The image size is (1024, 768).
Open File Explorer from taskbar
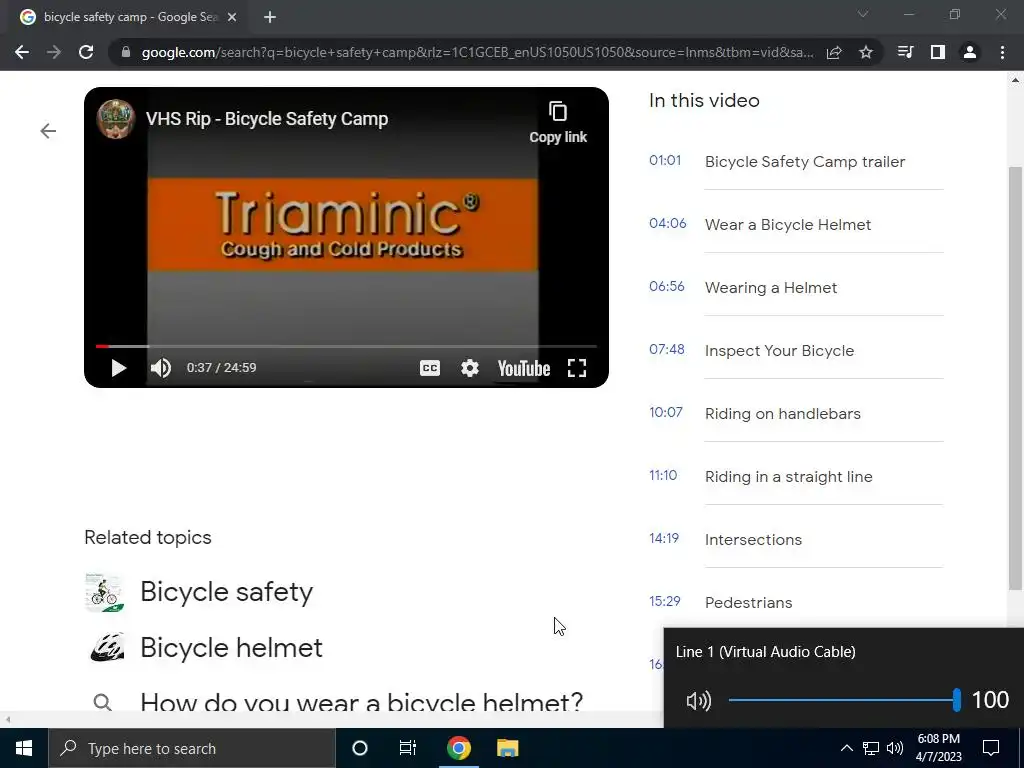pyautogui.click(x=507, y=748)
